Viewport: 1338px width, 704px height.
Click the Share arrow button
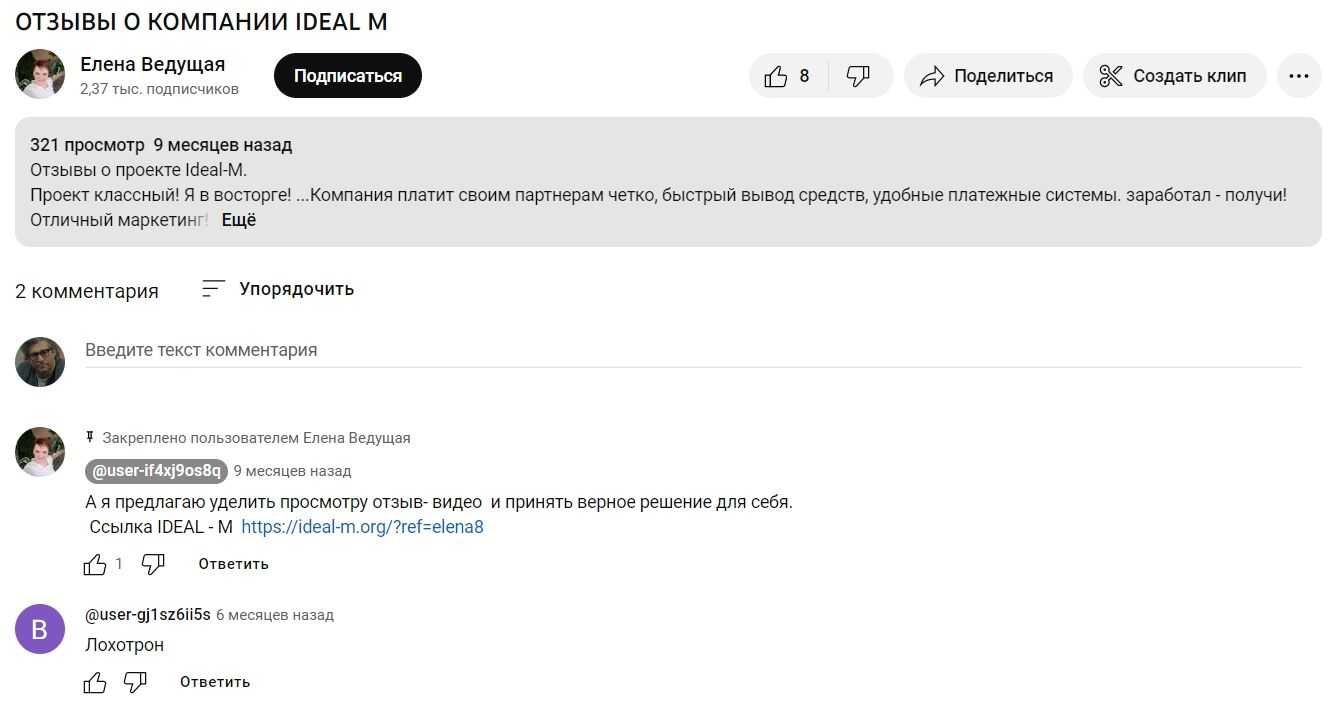coord(987,76)
